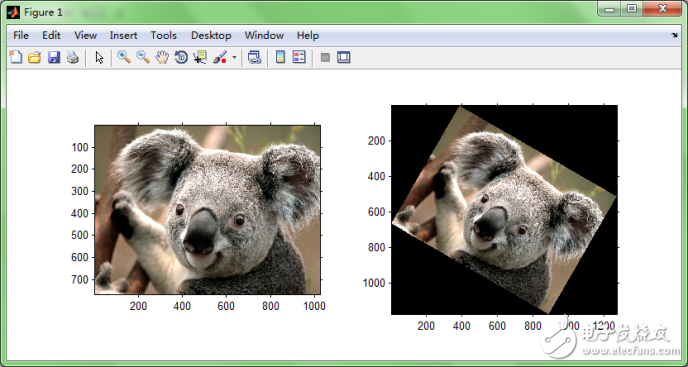The width and height of the screenshot is (688, 367).
Task: Select the Brush/Select Data tool
Action: (220, 58)
